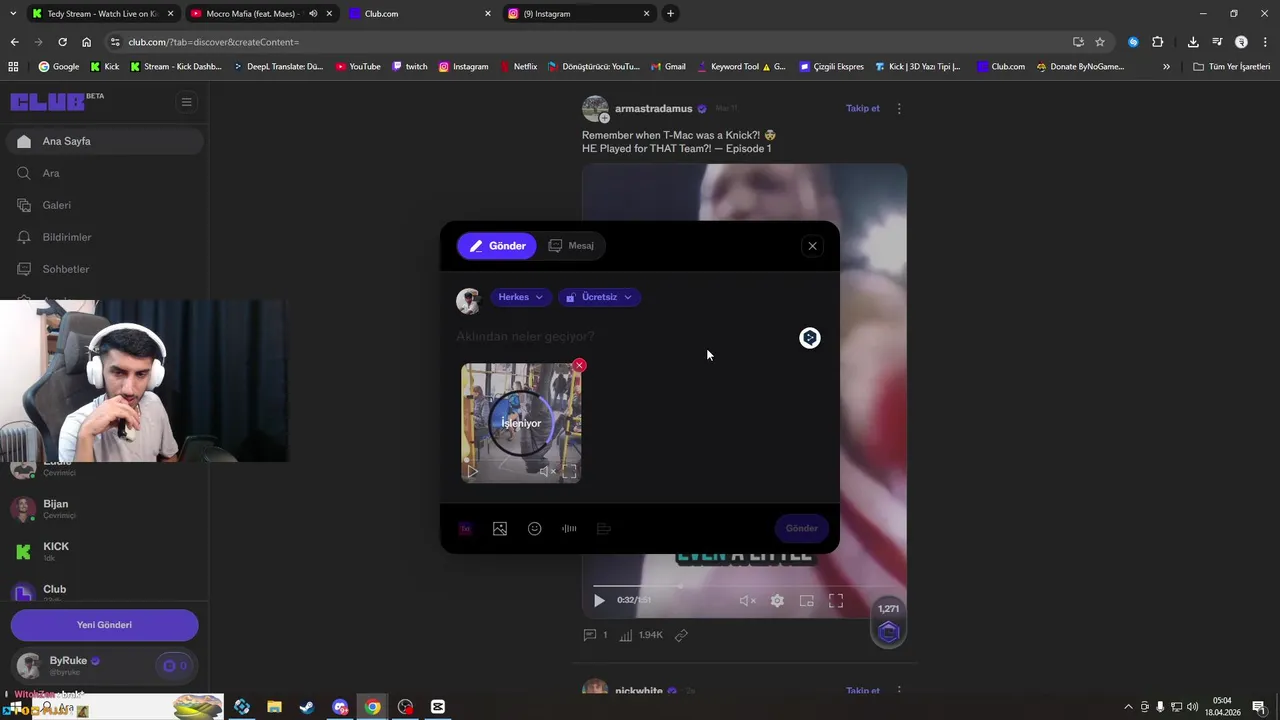Image resolution: width=1280 pixels, height=720 pixels.
Task: Go to Ana Sayfa in sidebar
Action: (104, 141)
